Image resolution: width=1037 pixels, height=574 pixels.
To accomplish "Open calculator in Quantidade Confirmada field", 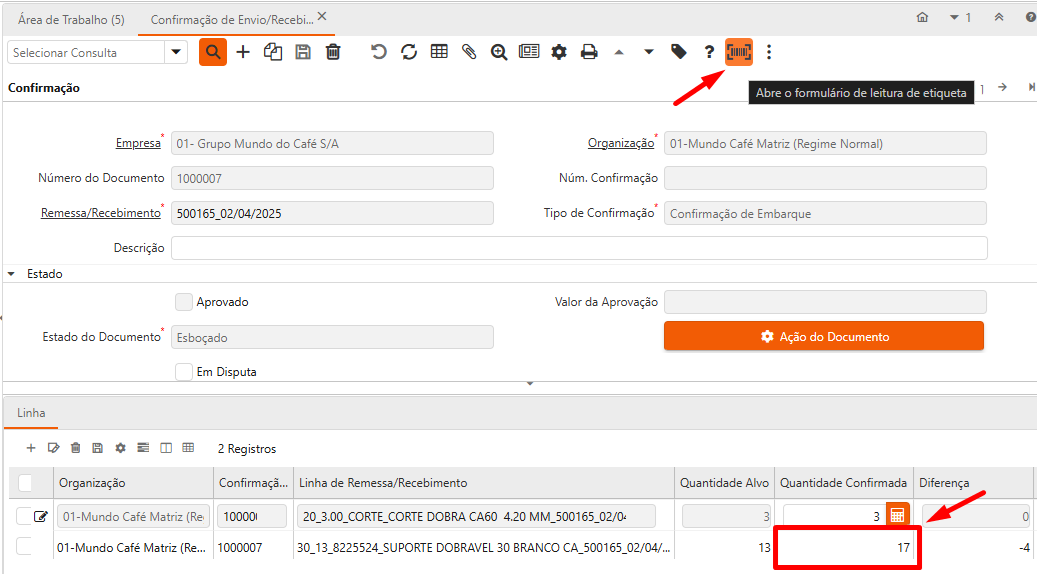I will pos(897,516).
